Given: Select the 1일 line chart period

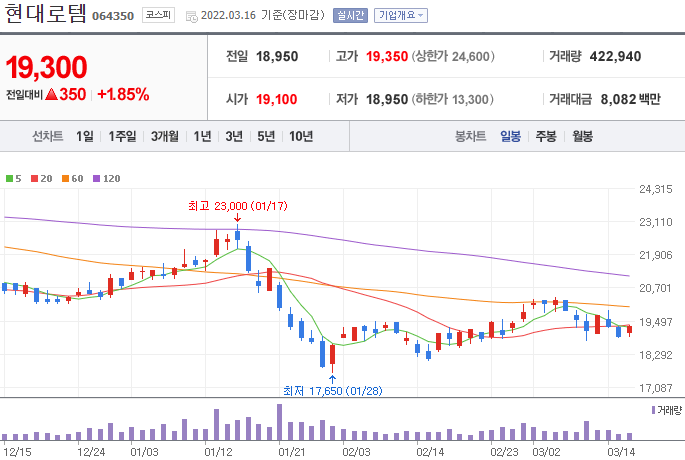Looking at the screenshot, I should click(x=85, y=136).
